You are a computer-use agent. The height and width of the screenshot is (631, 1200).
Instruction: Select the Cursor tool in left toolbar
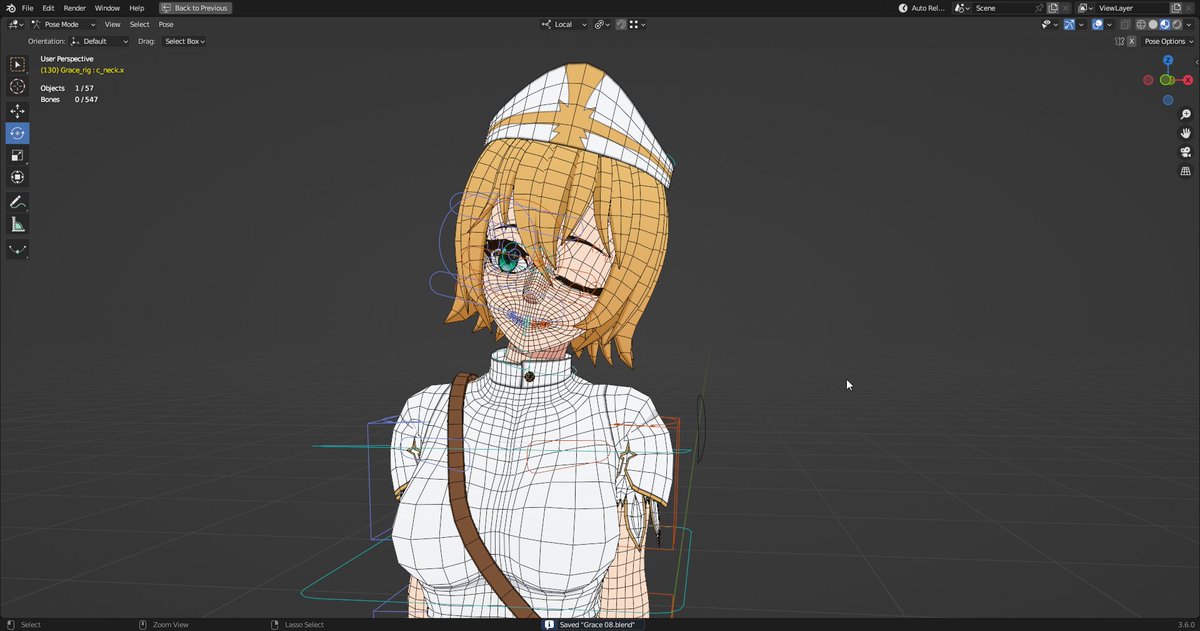click(18, 86)
